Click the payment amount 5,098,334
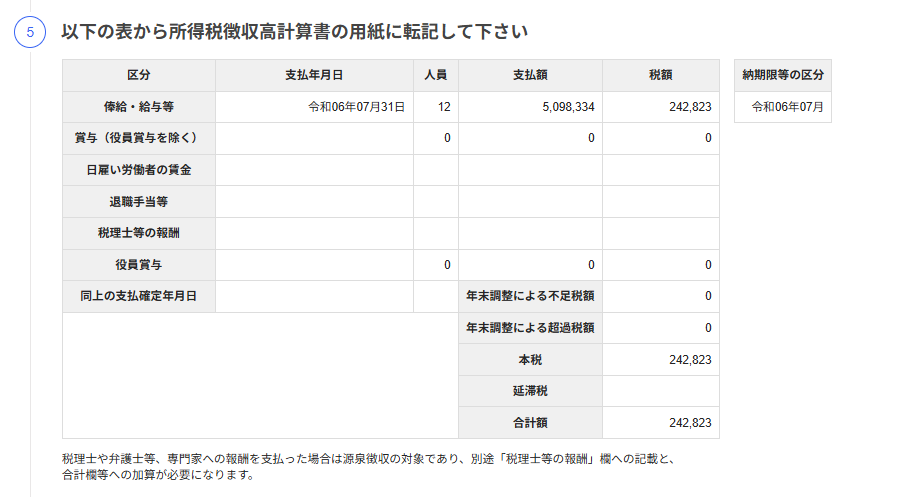Image resolution: width=898 pixels, height=497 pixels. pyautogui.click(x=568, y=107)
